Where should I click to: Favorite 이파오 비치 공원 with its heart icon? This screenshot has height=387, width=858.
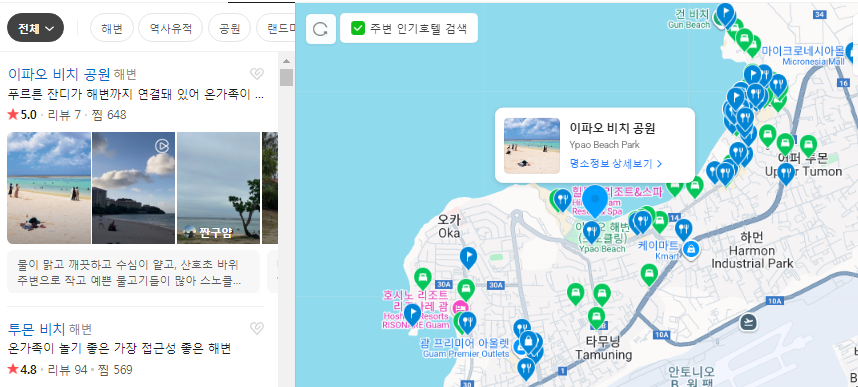click(257, 74)
